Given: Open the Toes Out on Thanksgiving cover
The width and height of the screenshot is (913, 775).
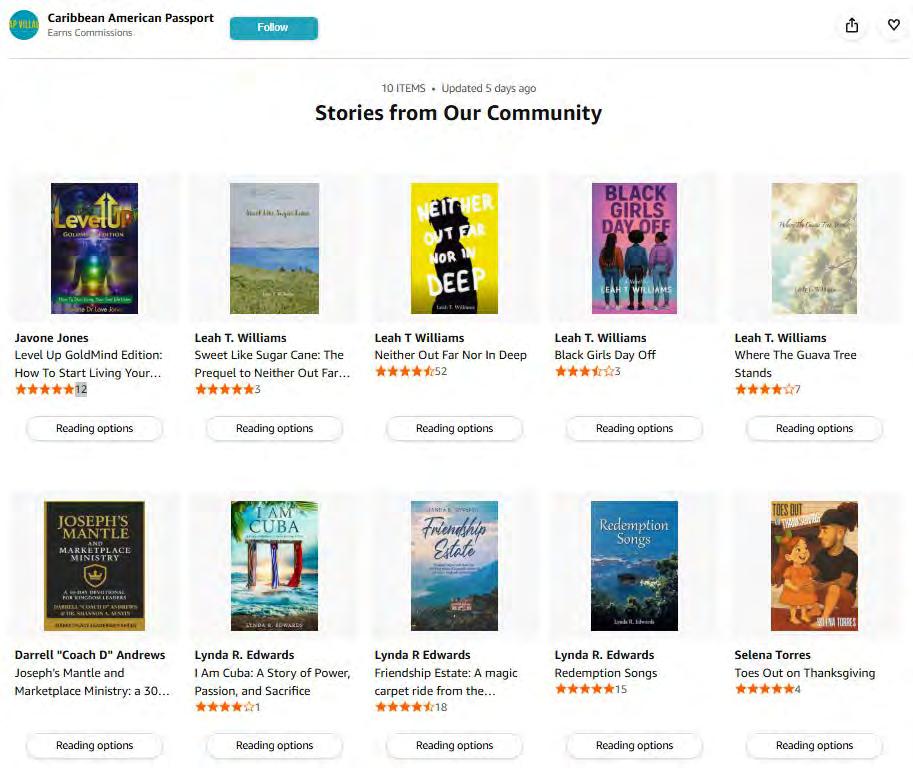Looking at the screenshot, I should click(x=814, y=565).
